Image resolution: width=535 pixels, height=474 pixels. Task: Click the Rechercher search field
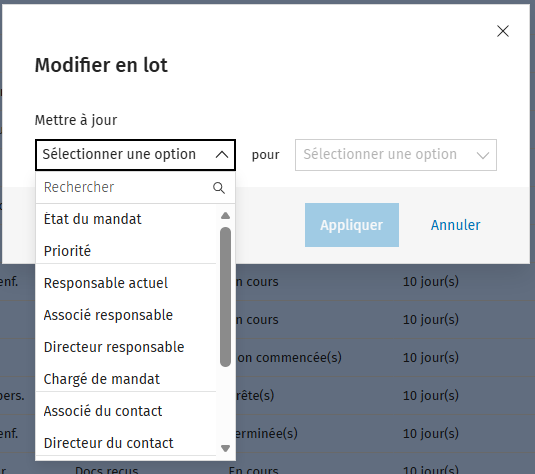point(135,187)
